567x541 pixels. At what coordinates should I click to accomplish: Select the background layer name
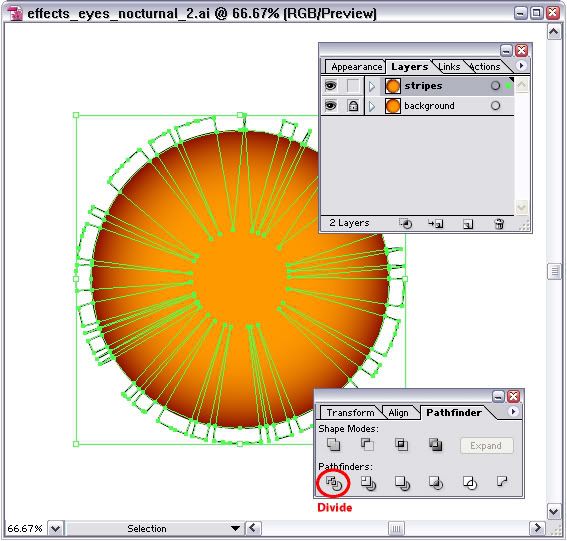(x=429, y=106)
